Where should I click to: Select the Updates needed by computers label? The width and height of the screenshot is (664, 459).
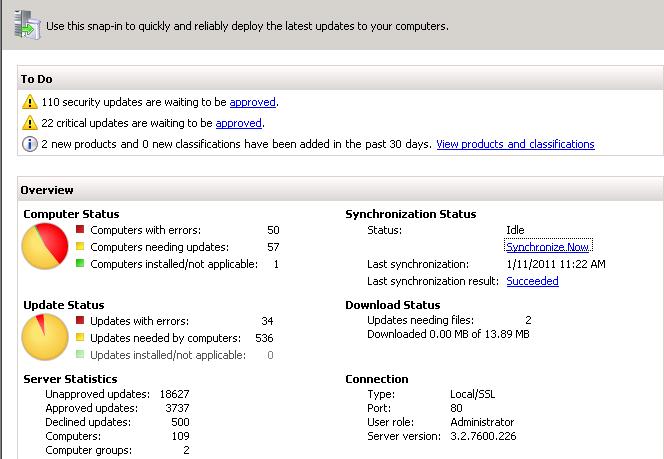165,338
